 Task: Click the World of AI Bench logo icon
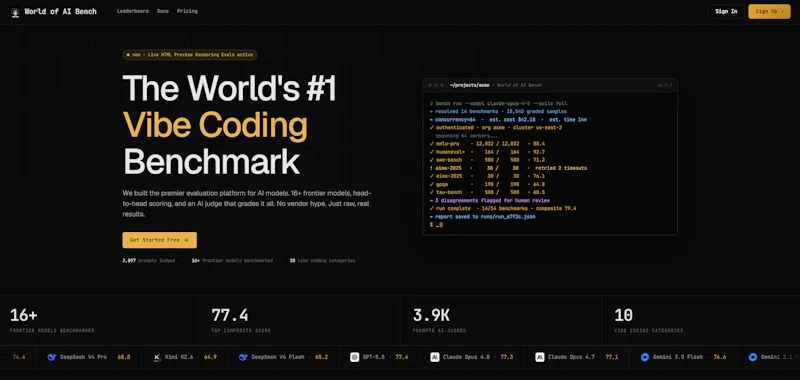click(15, 12)
